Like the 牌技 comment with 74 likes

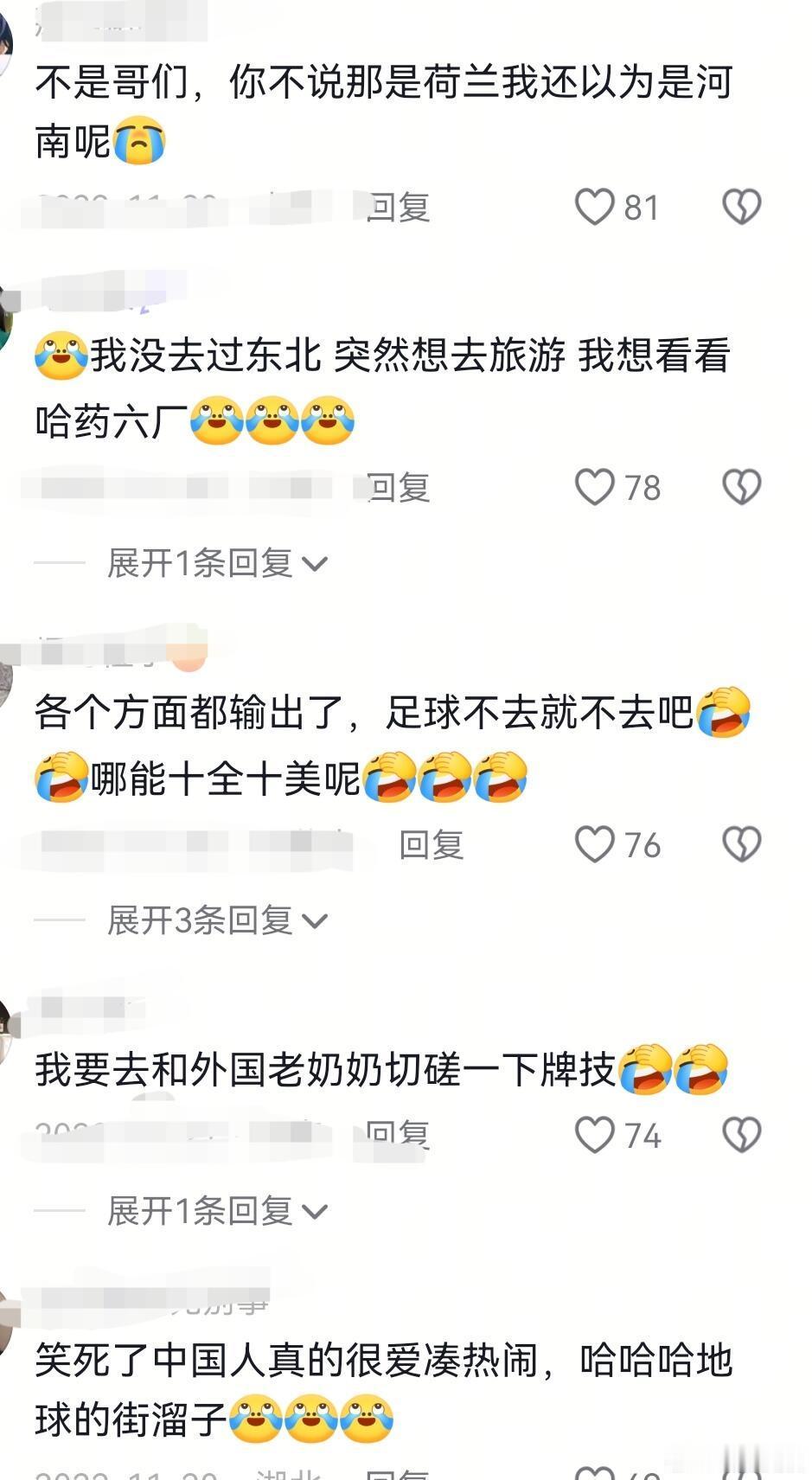(x=594, y=1135)
